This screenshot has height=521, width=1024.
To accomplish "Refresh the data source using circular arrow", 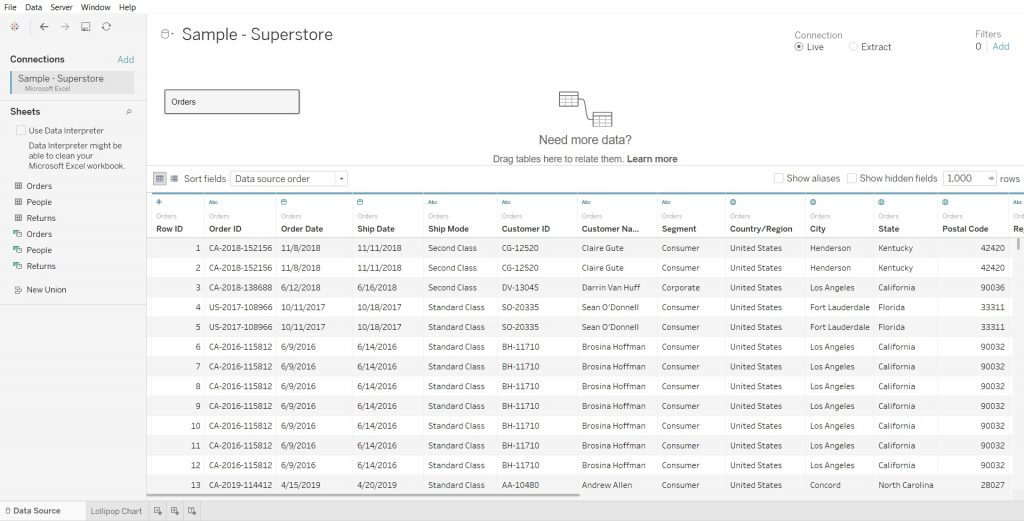I will point(106,27).
